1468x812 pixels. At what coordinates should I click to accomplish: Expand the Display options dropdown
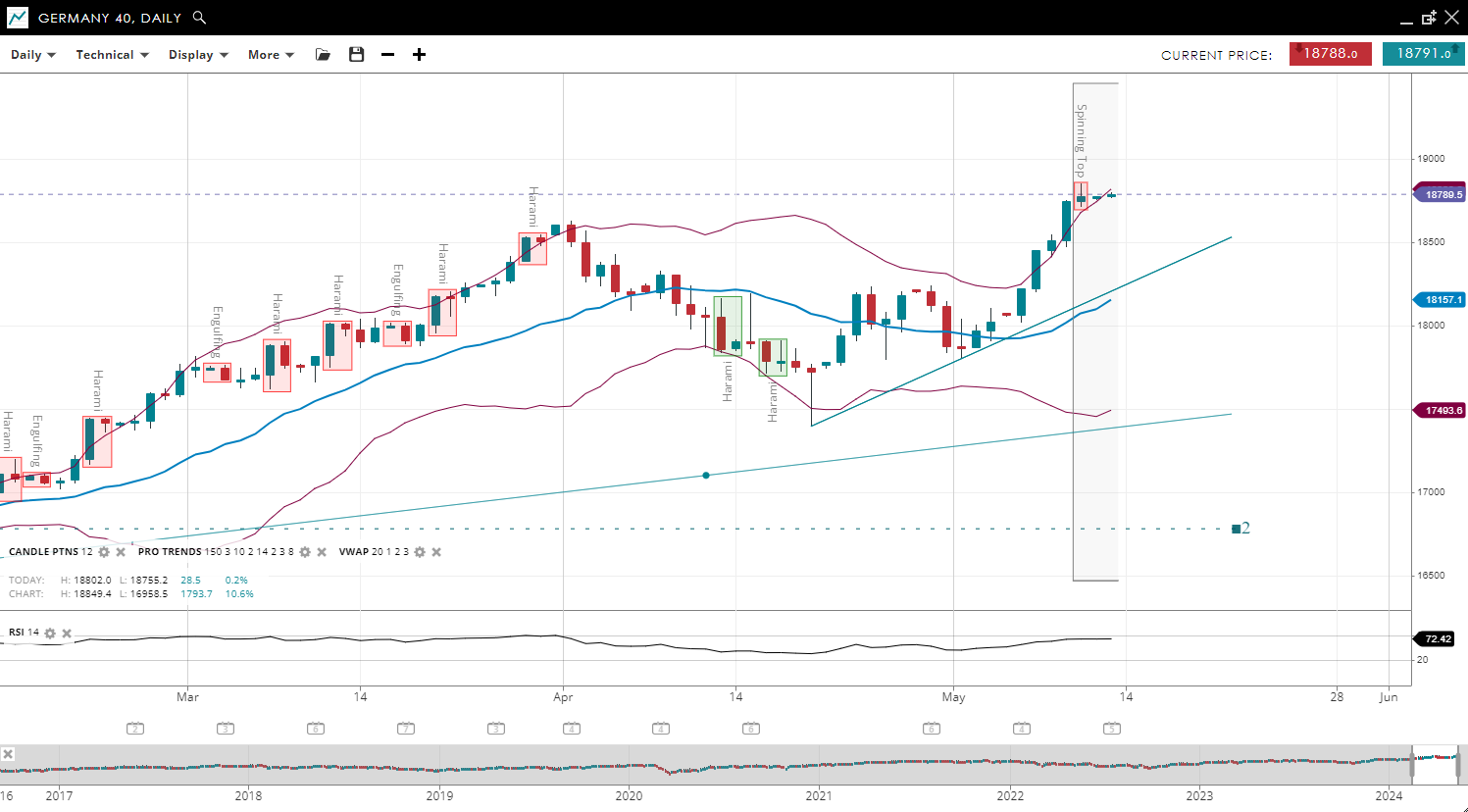(198, 55)
